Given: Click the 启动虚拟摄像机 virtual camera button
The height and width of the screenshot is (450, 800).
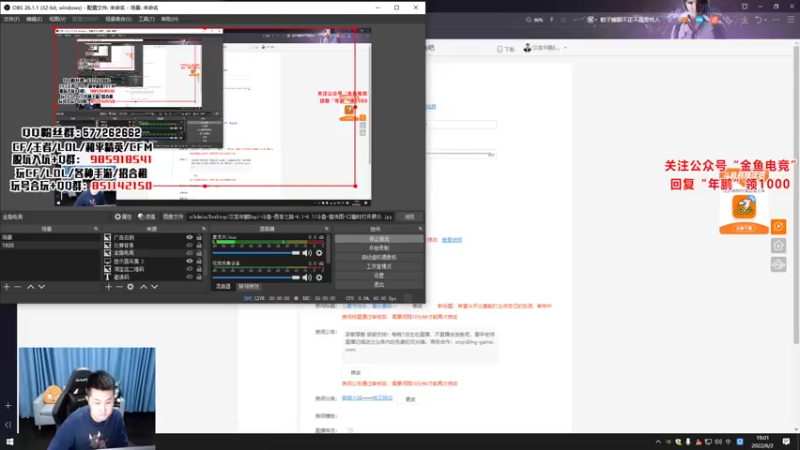Looking at the screenshot, I should point(379,257).
